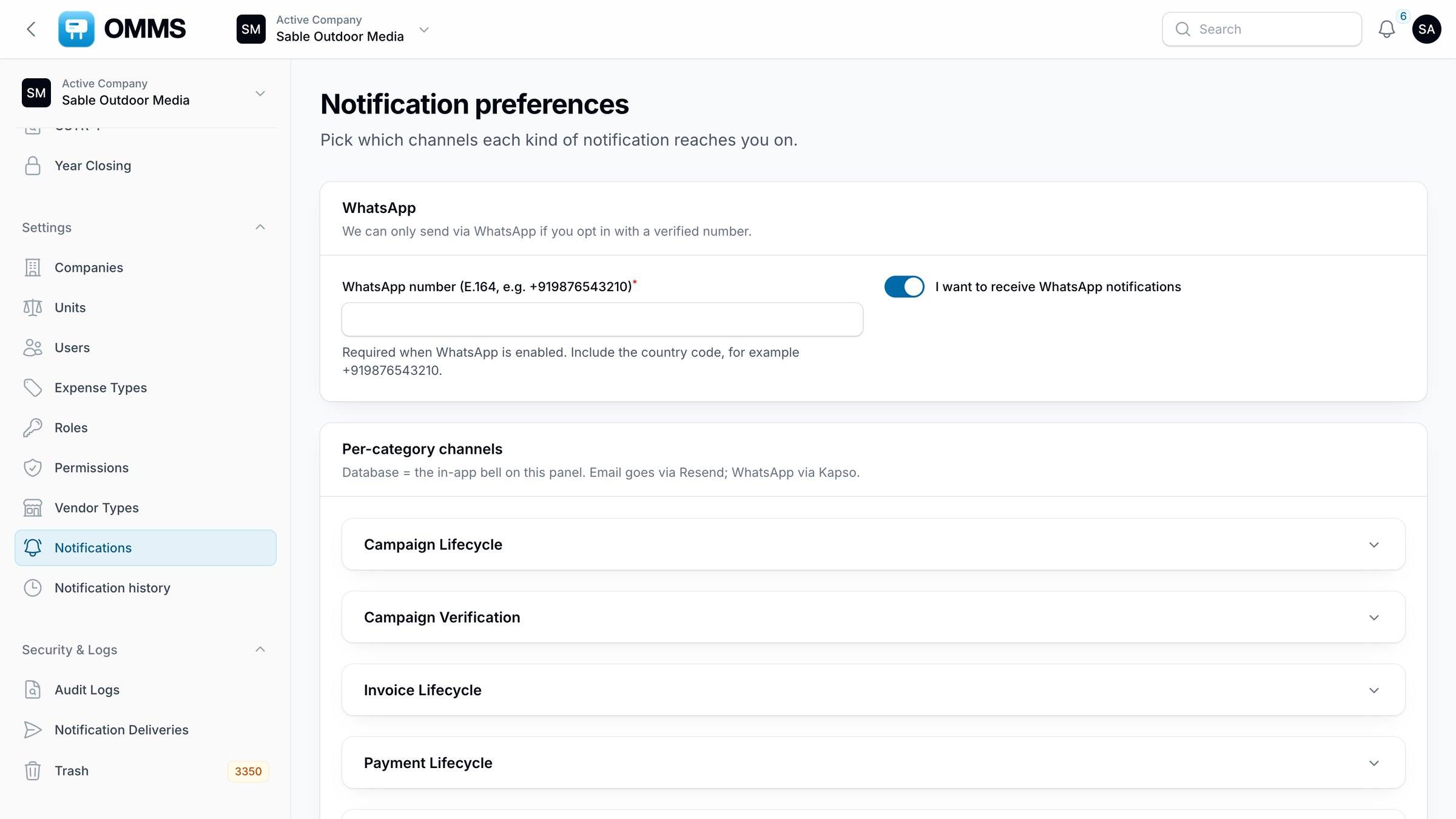The width and height of the screenshot is (1456, 819).
Task: Click the notification count badge 6
Action: 1403,16
